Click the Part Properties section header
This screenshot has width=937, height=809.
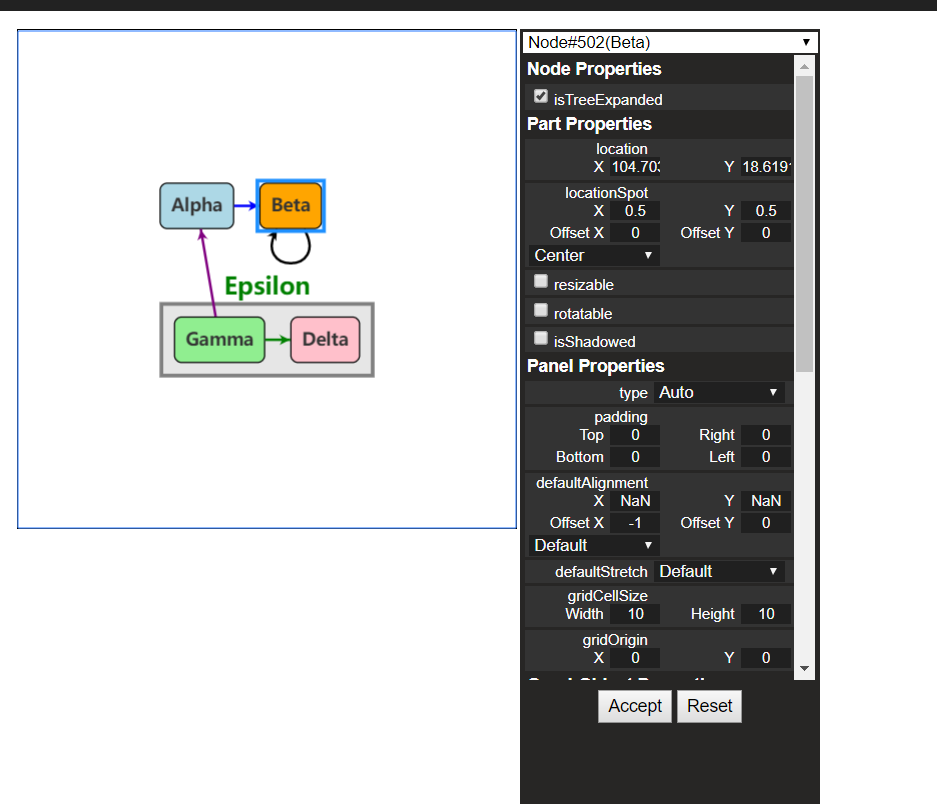pyautogui.click(x=589, y=124)
